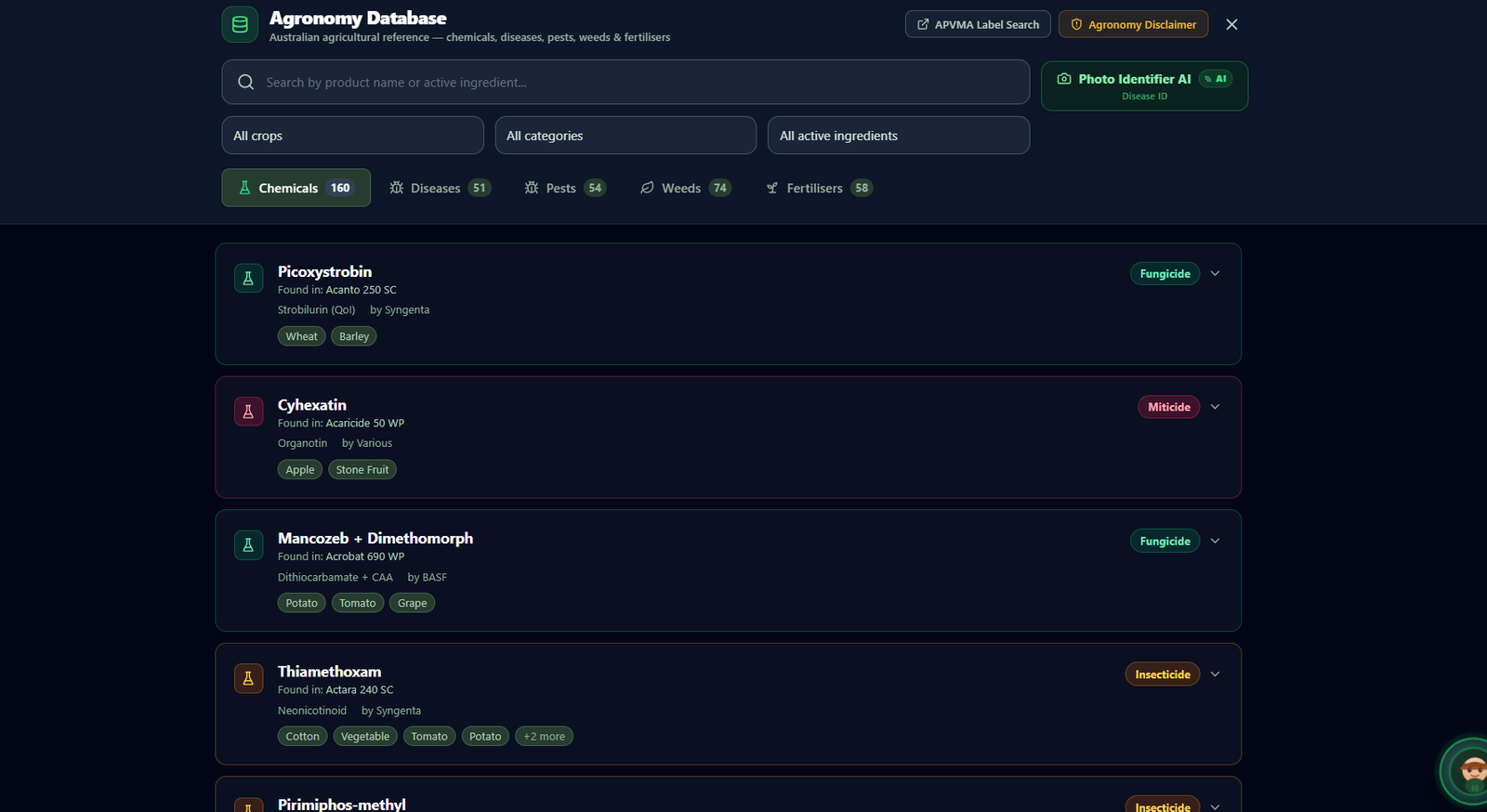Viewport: 1487px width, 812px height.
Task: Open the All crops dropdown
Action: (352, 136)
